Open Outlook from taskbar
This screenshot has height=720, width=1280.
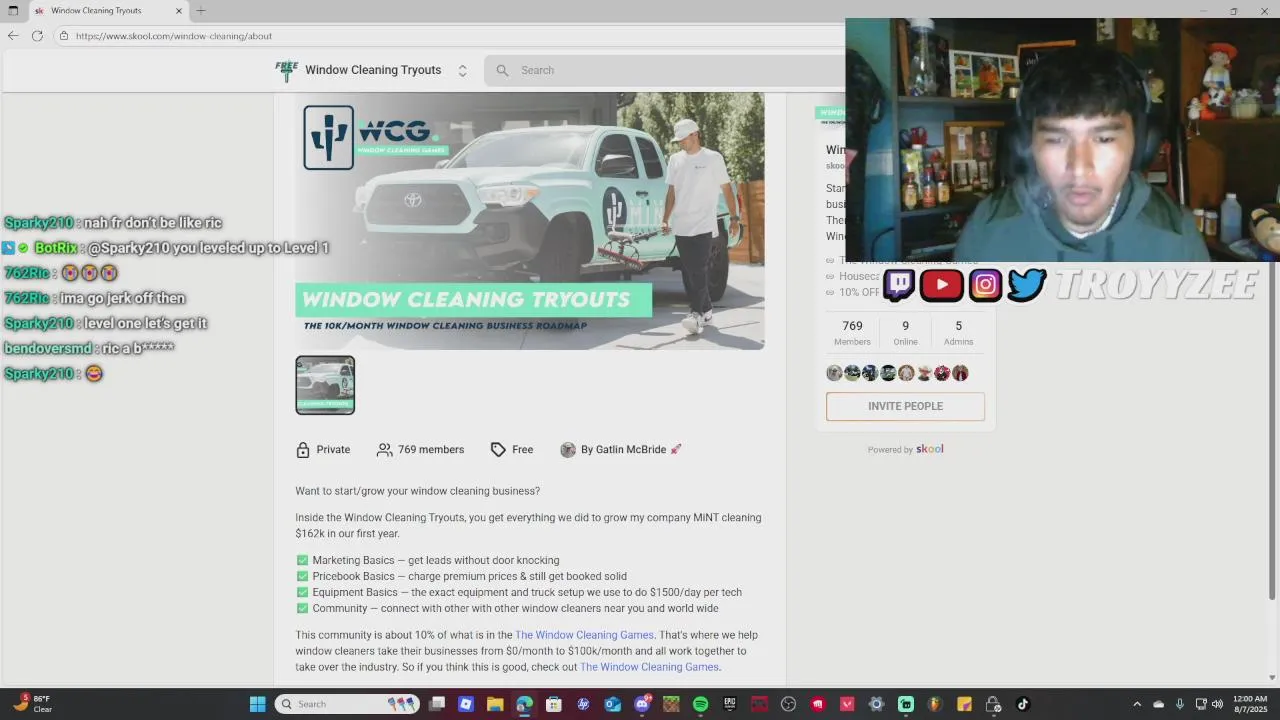click(x=612, y=704)
